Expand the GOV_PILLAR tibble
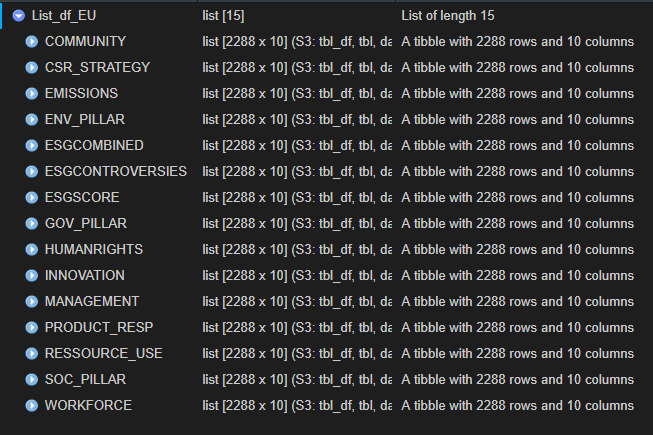This screenshot has height=435, width=653. coord(32,224)
